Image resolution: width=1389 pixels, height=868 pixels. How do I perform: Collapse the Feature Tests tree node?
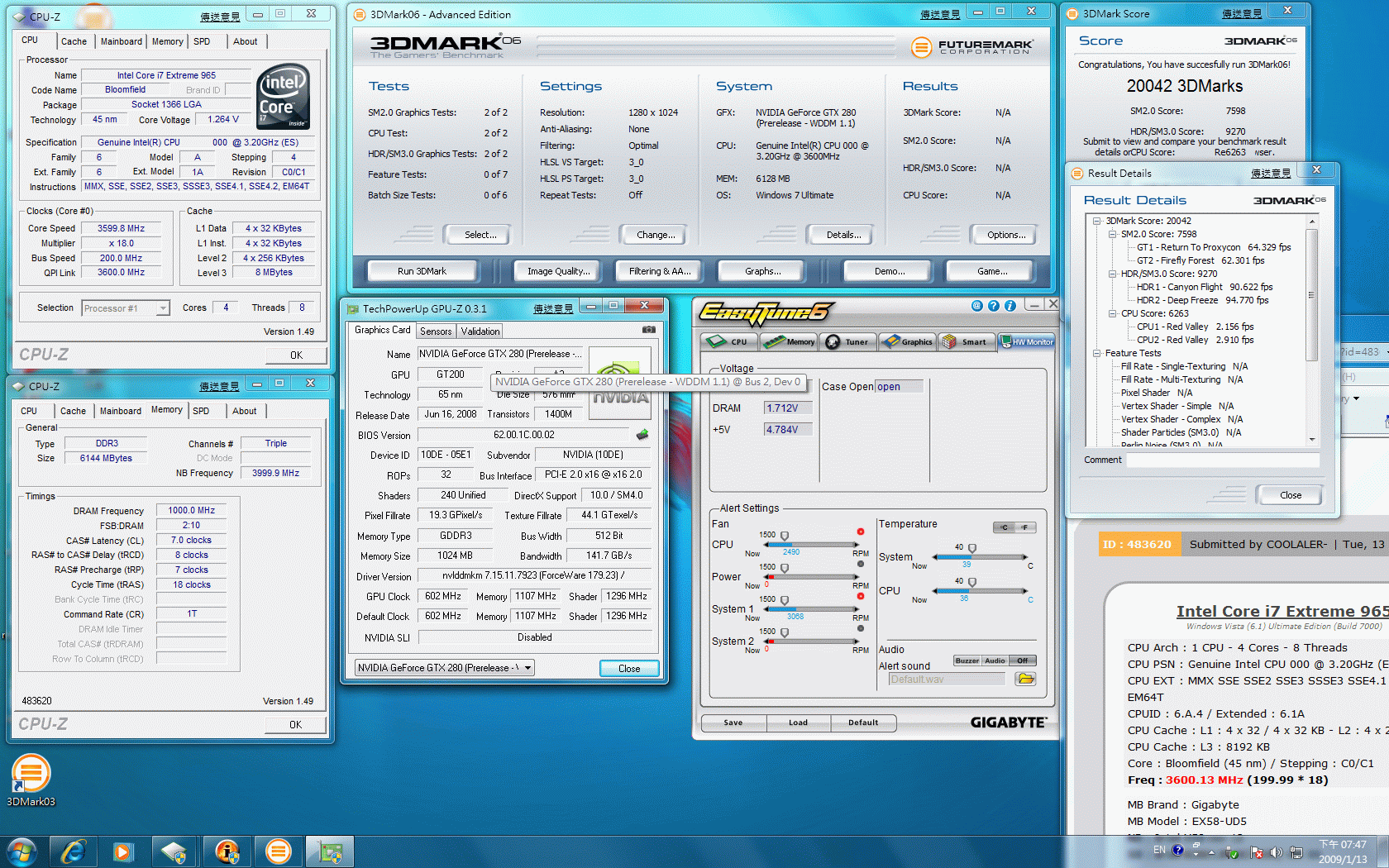click(x=1097, y=353)
